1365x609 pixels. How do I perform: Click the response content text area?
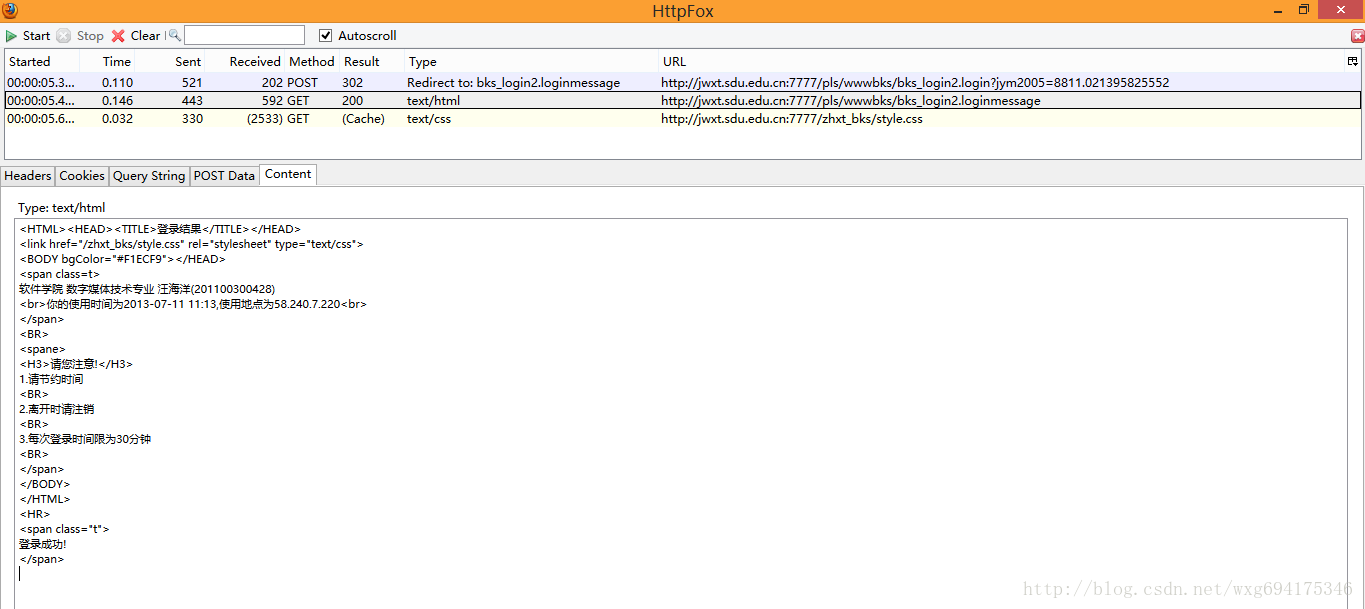pos(681,414)
